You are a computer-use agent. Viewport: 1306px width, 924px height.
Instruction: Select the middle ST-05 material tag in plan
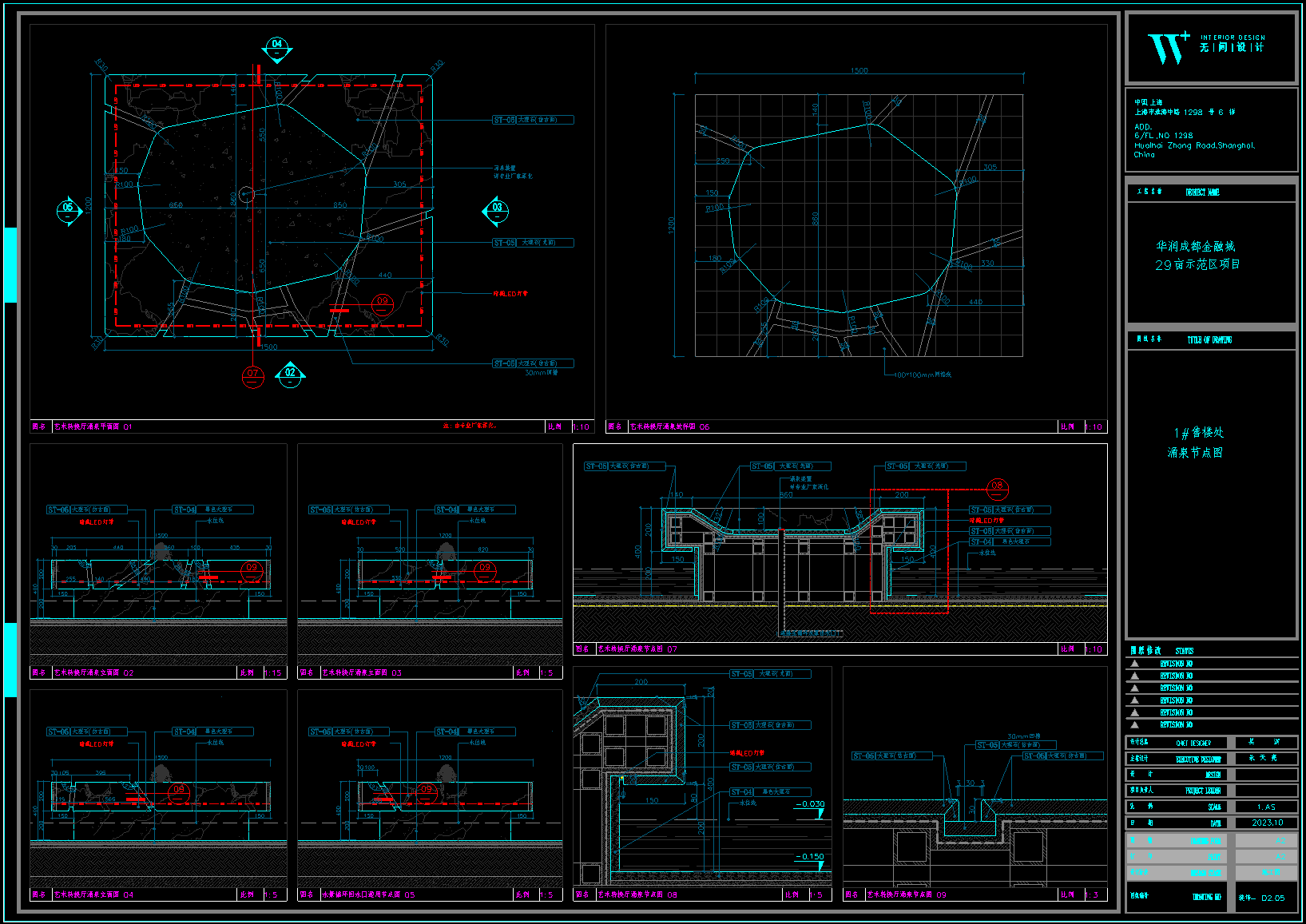[x=533, y=243]
